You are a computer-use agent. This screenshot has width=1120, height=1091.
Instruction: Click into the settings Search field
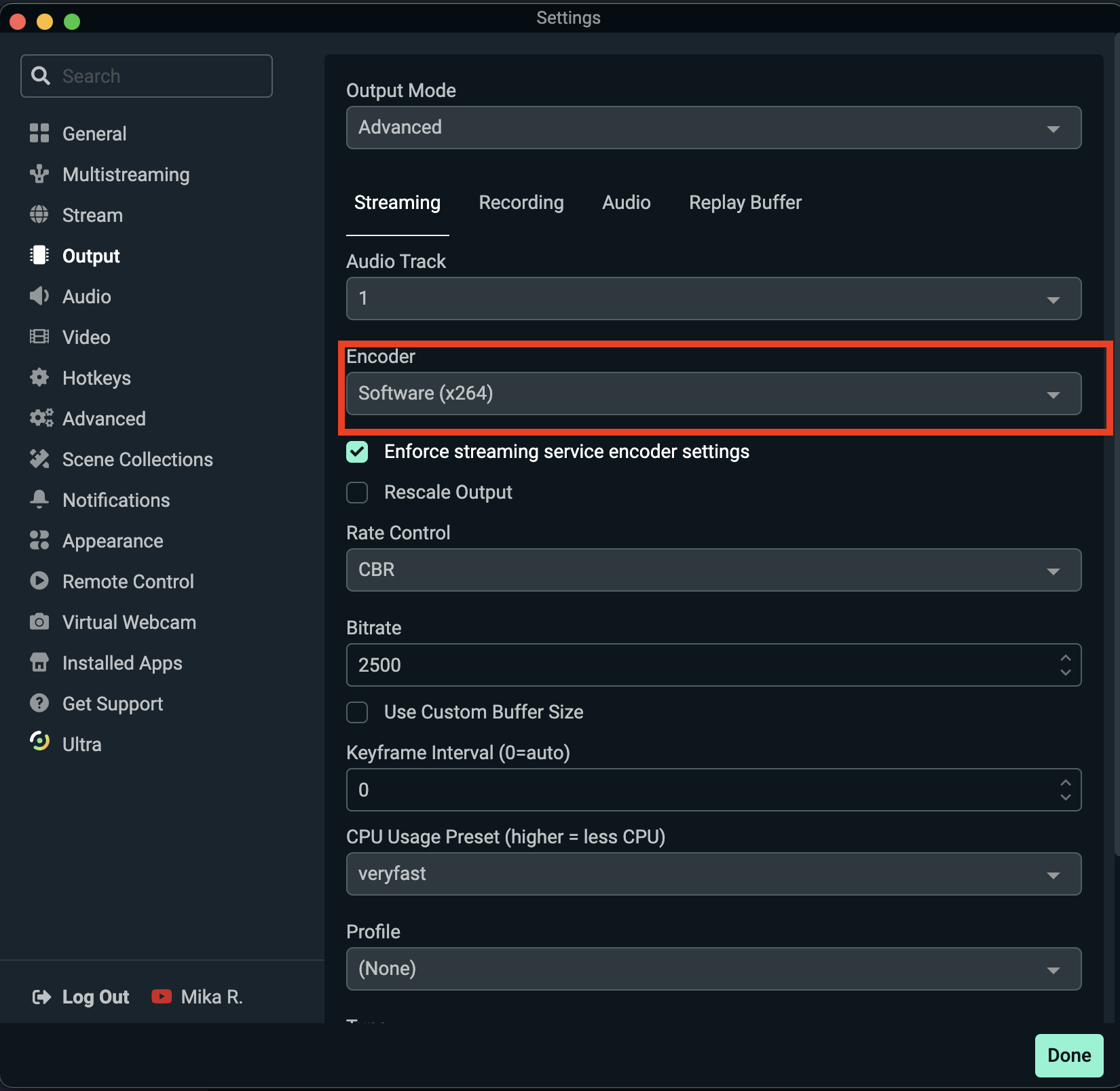tap(147, 76)
